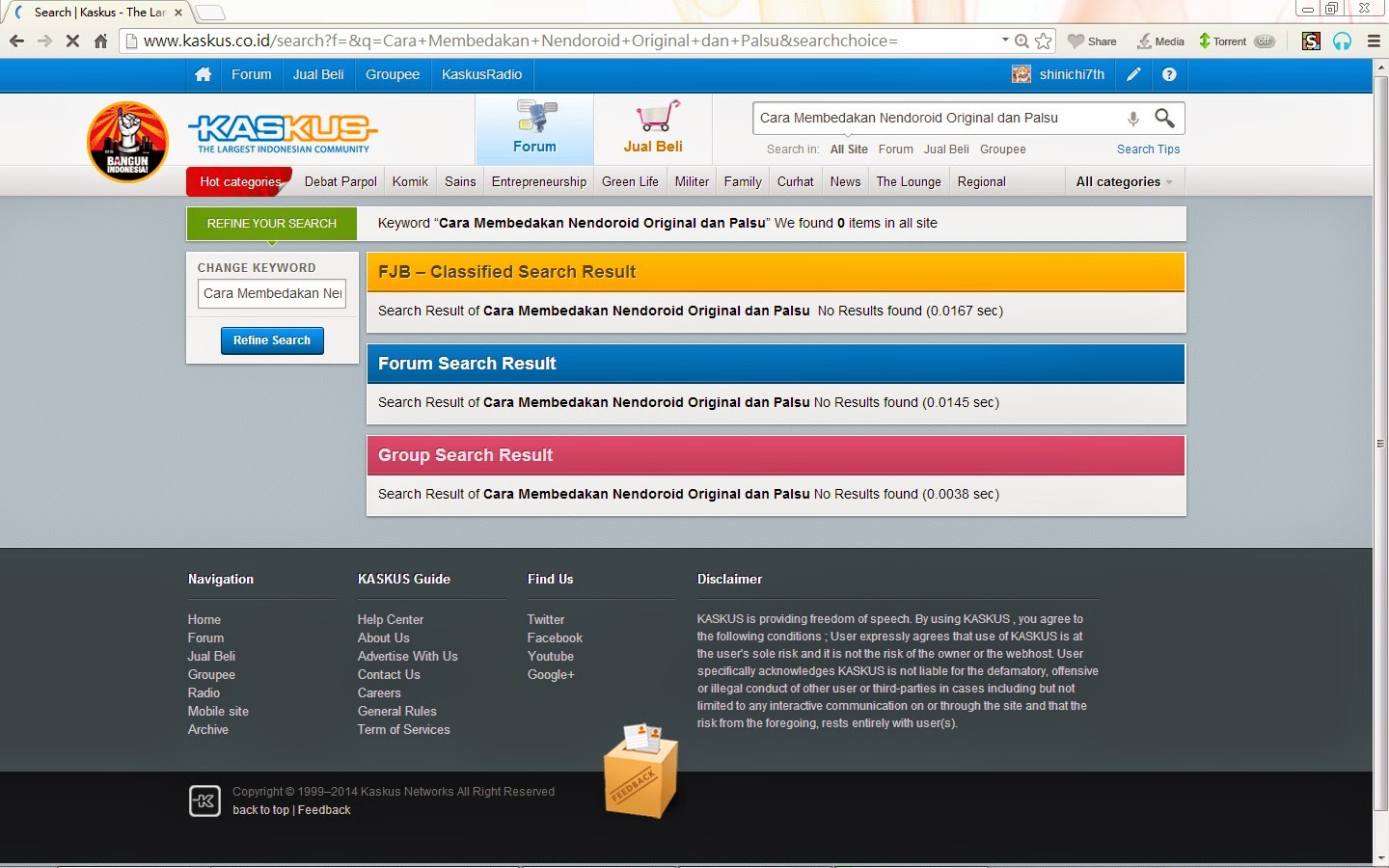Click the Feedback link in the footer
Image resolution: width=1389 pixels, height=868 pixels.
(x=324, y=810)
